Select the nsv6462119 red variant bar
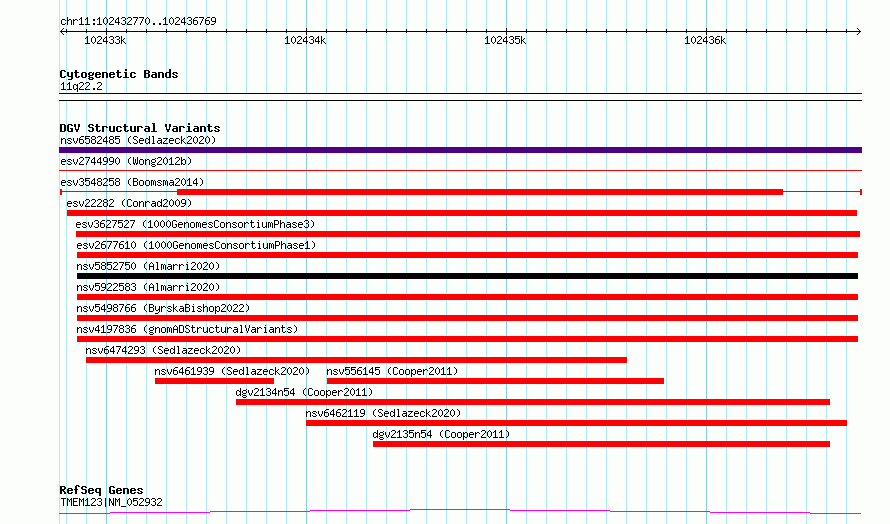The image size is (890, 524). (576, 423)
